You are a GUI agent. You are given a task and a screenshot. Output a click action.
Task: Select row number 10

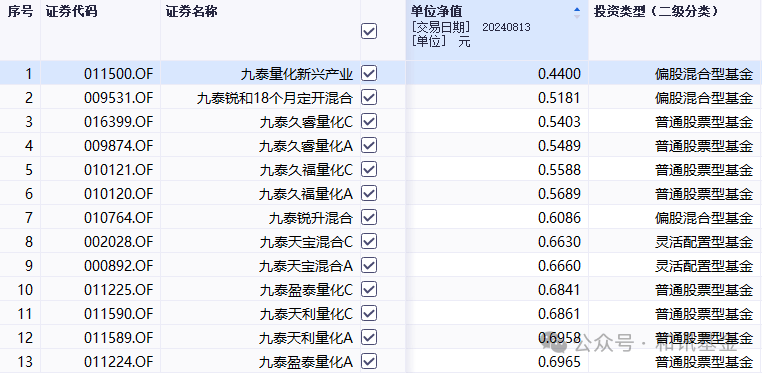point(25,290)
